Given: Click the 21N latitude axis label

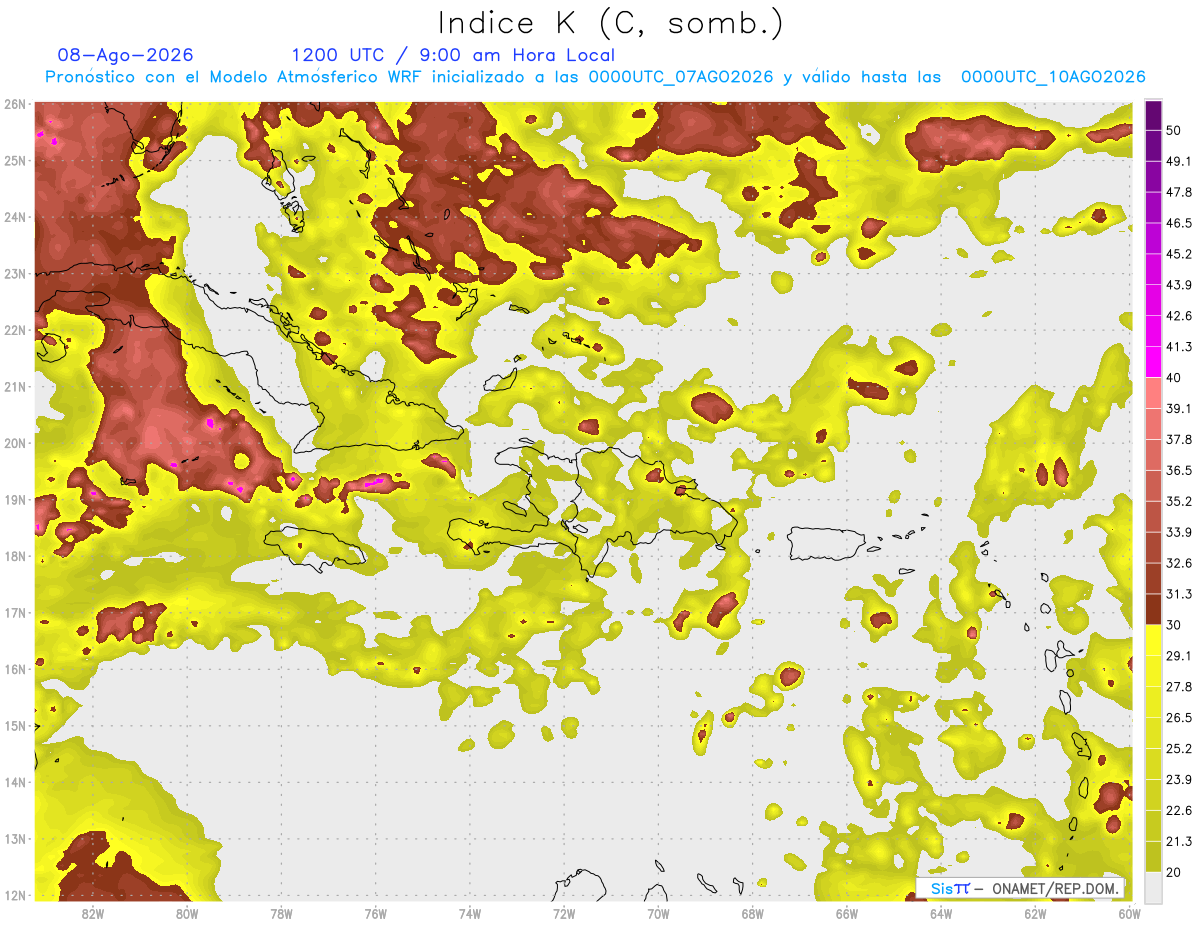Looking at the screenshot, I should point(15,386).
